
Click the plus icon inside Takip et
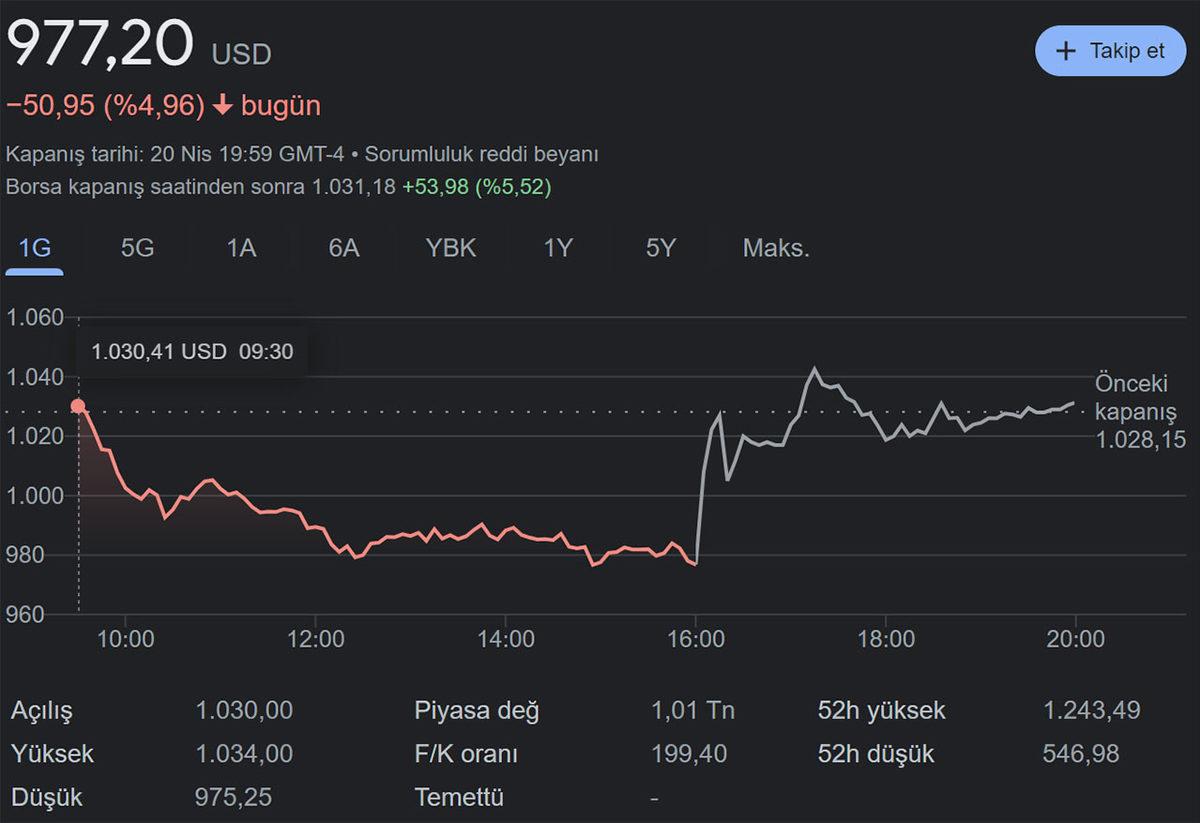pos(1066,50)
